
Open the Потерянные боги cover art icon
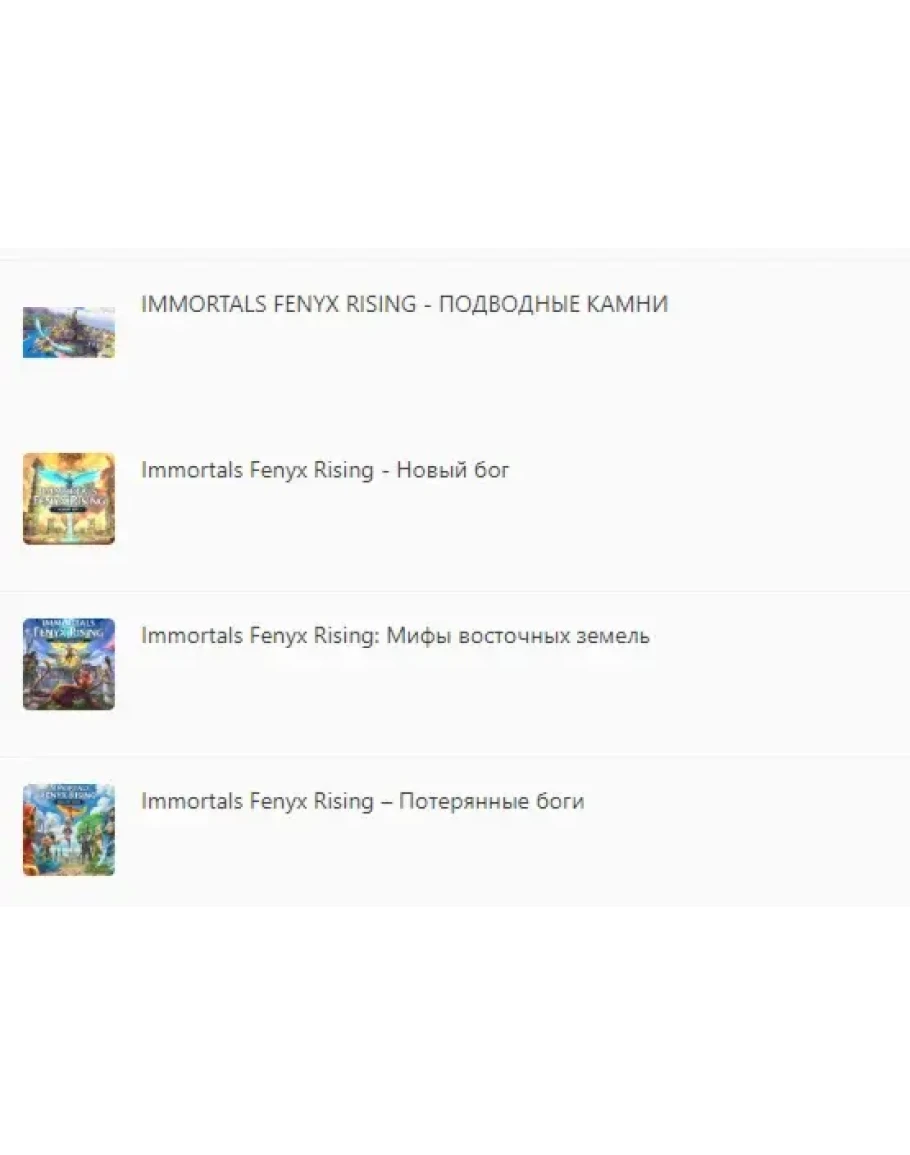click(69, 830)
